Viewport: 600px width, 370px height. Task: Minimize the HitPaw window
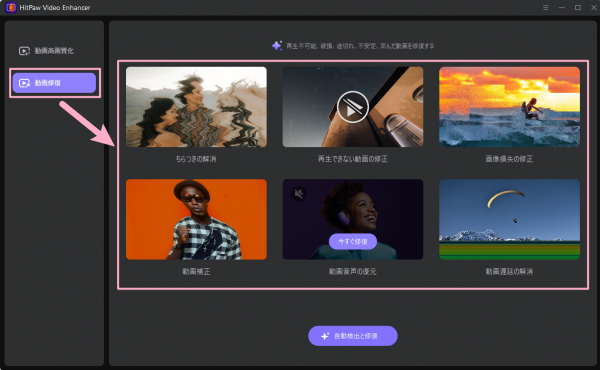[562, 8]
